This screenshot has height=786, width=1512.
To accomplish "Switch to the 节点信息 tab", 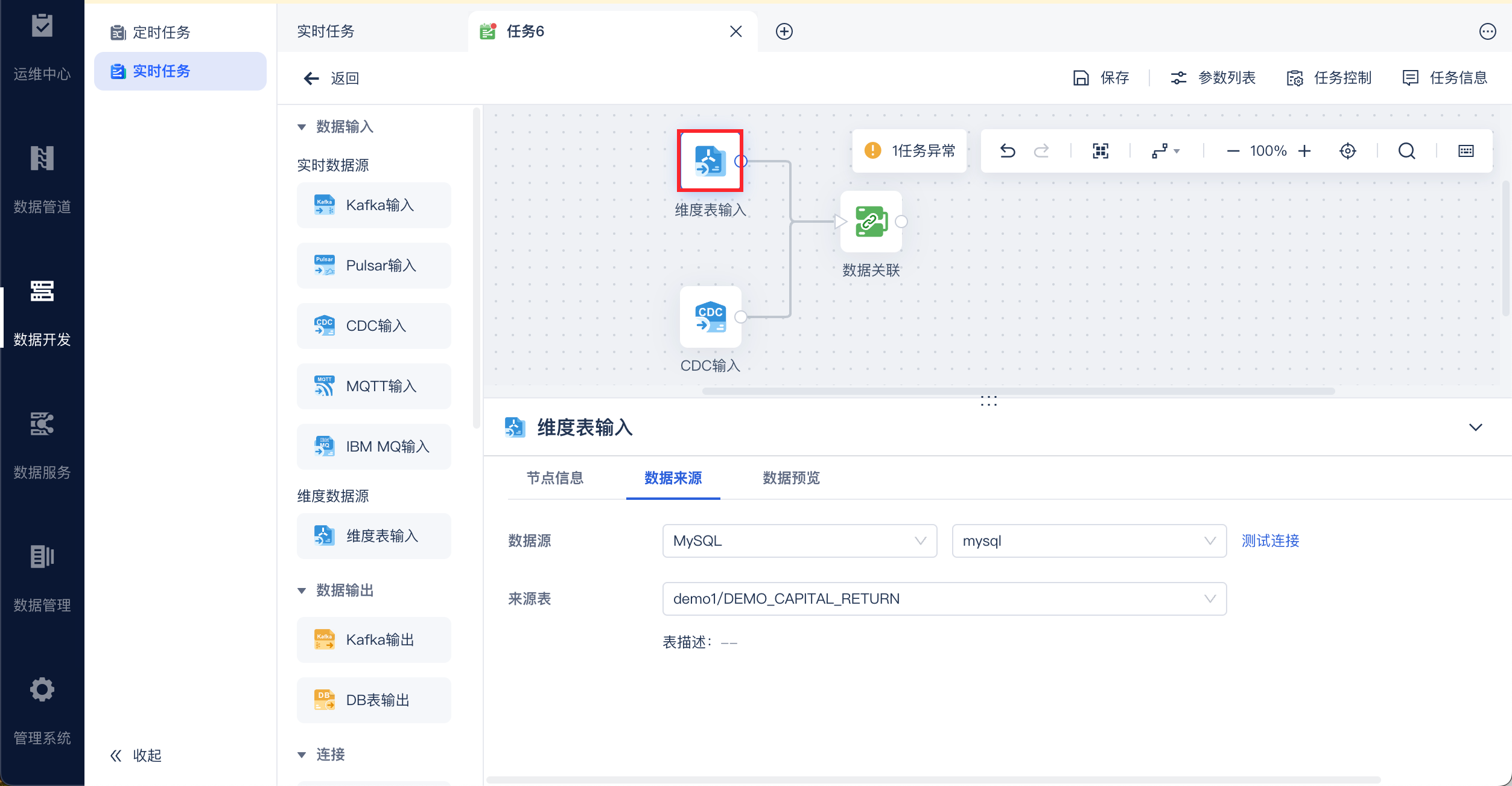I will click(554, 478).
